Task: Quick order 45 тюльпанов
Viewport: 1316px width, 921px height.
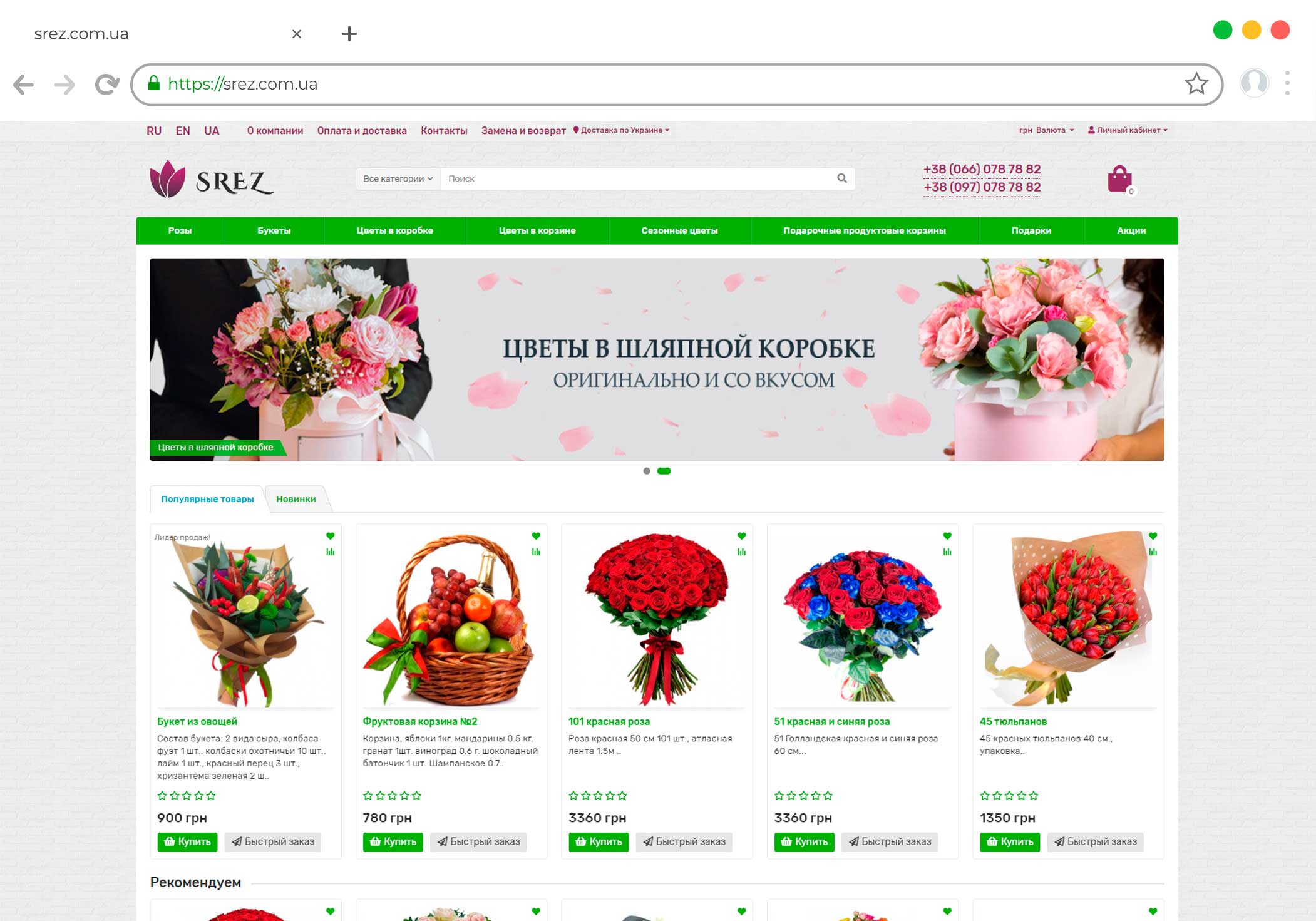Action: [x=1096, y=841]
